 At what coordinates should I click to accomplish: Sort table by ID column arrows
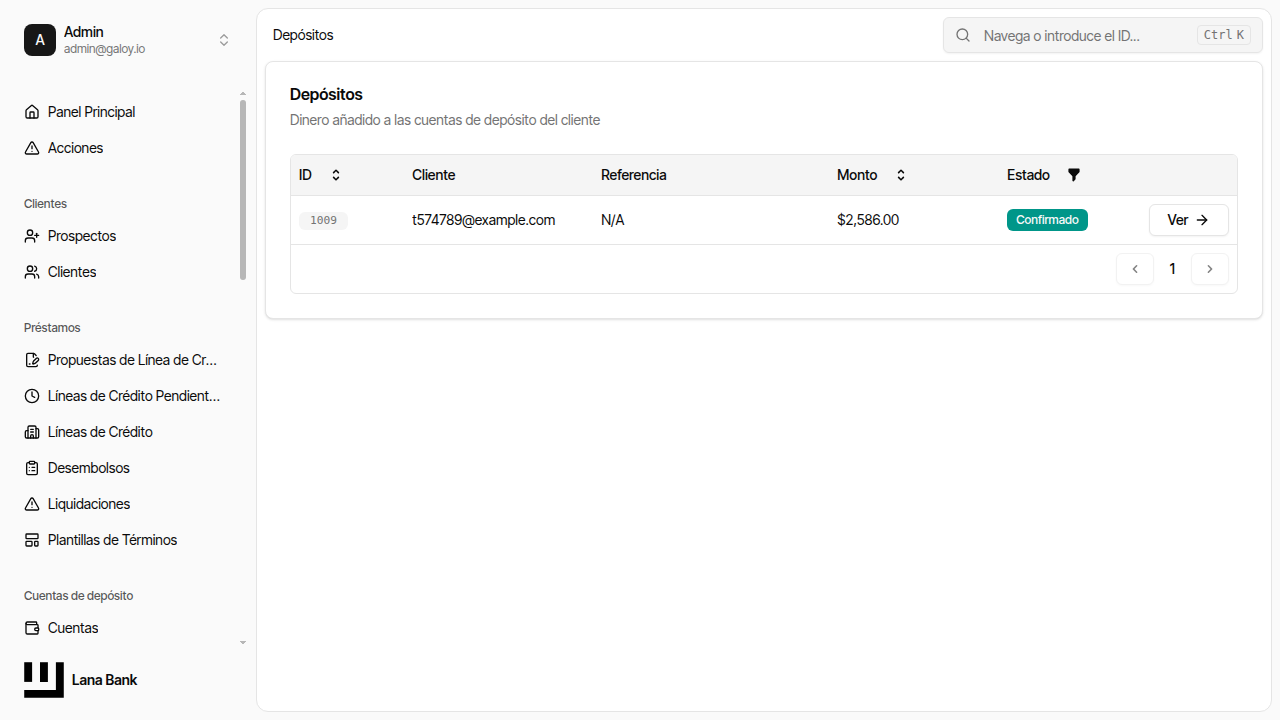(336, 175)
